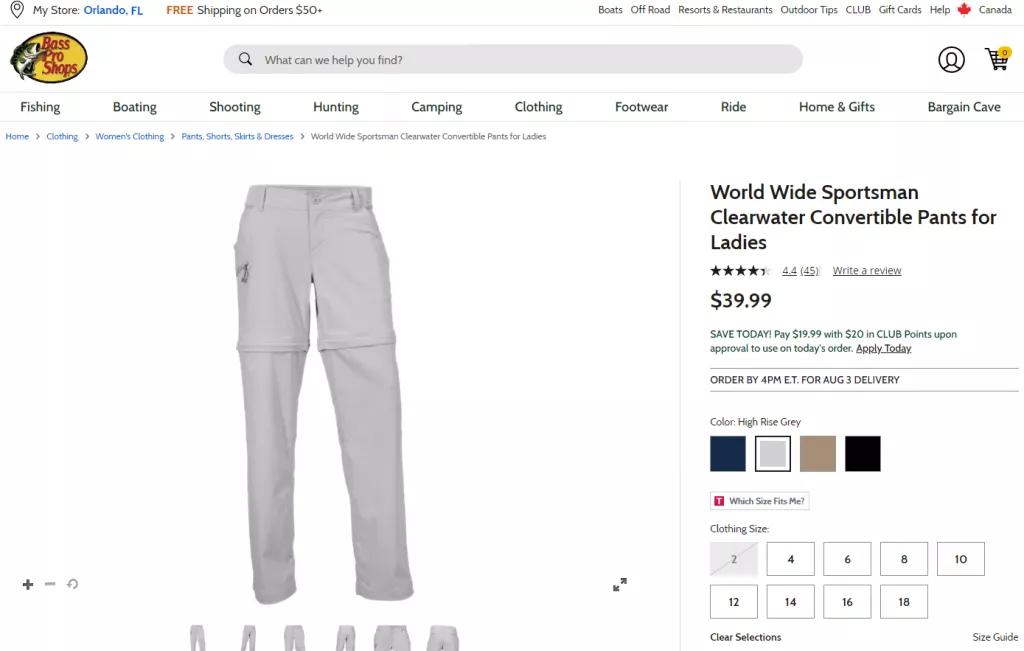Click the product search field

click(x=520, y=60)
